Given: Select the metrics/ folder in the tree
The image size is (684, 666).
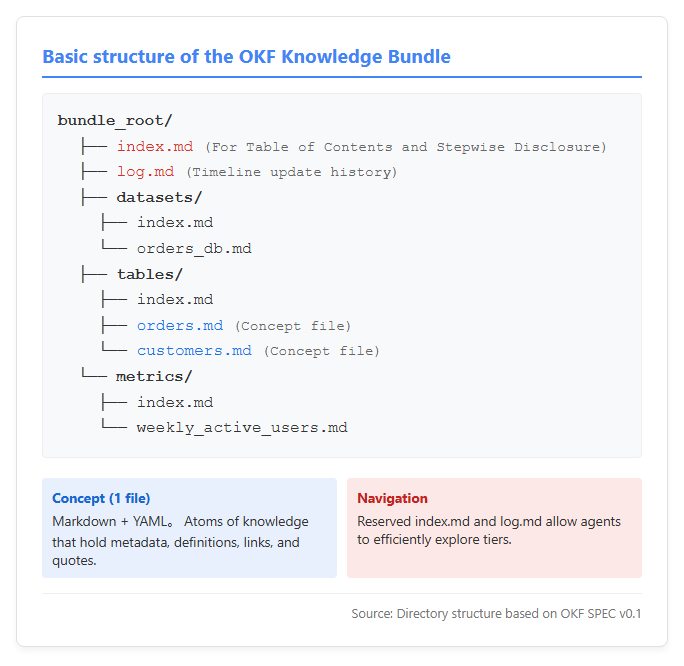Looking at the screenshot, I should pos(154,376).
